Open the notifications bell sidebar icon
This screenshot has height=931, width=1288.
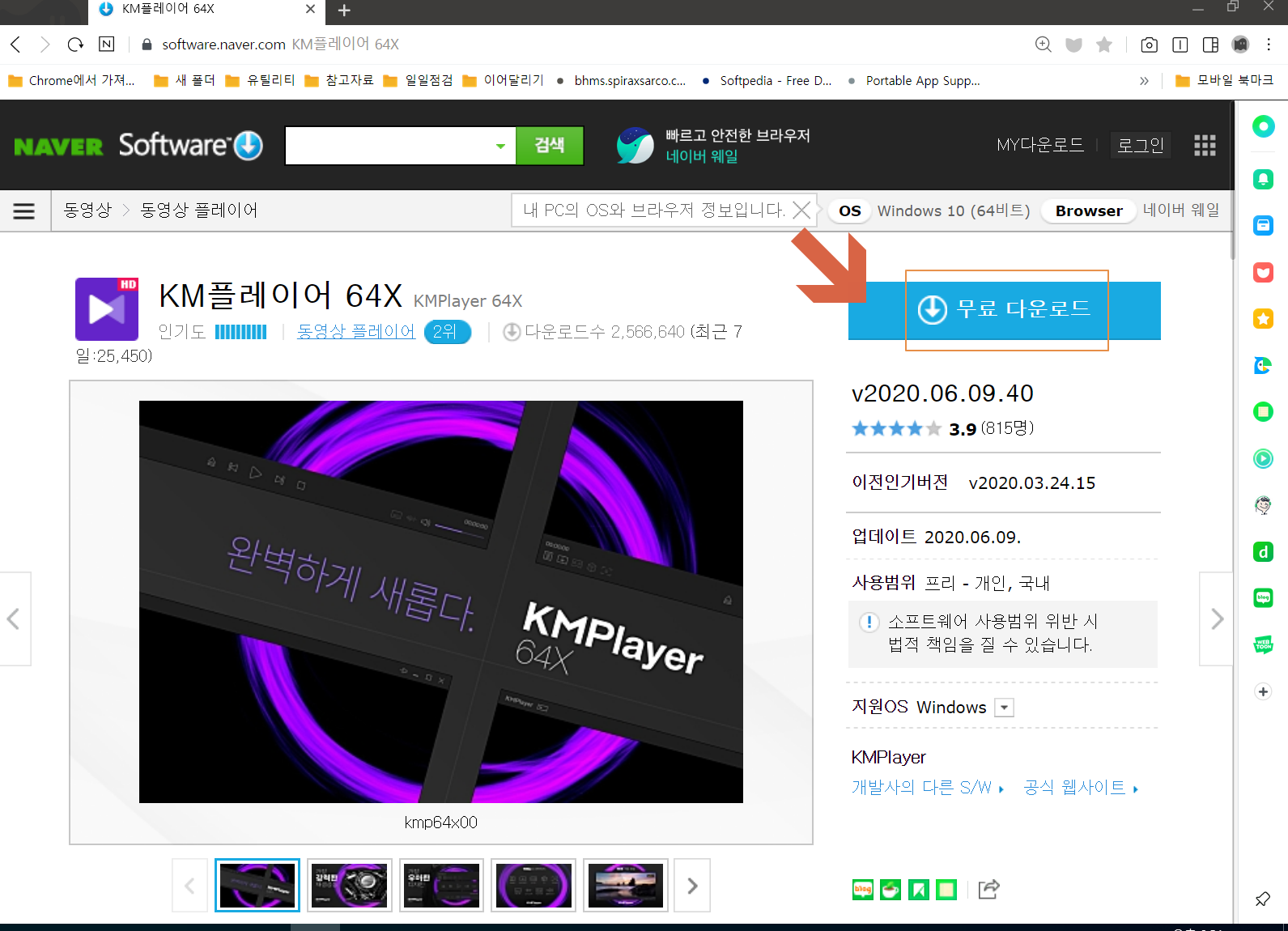(x=1263, y=179)
